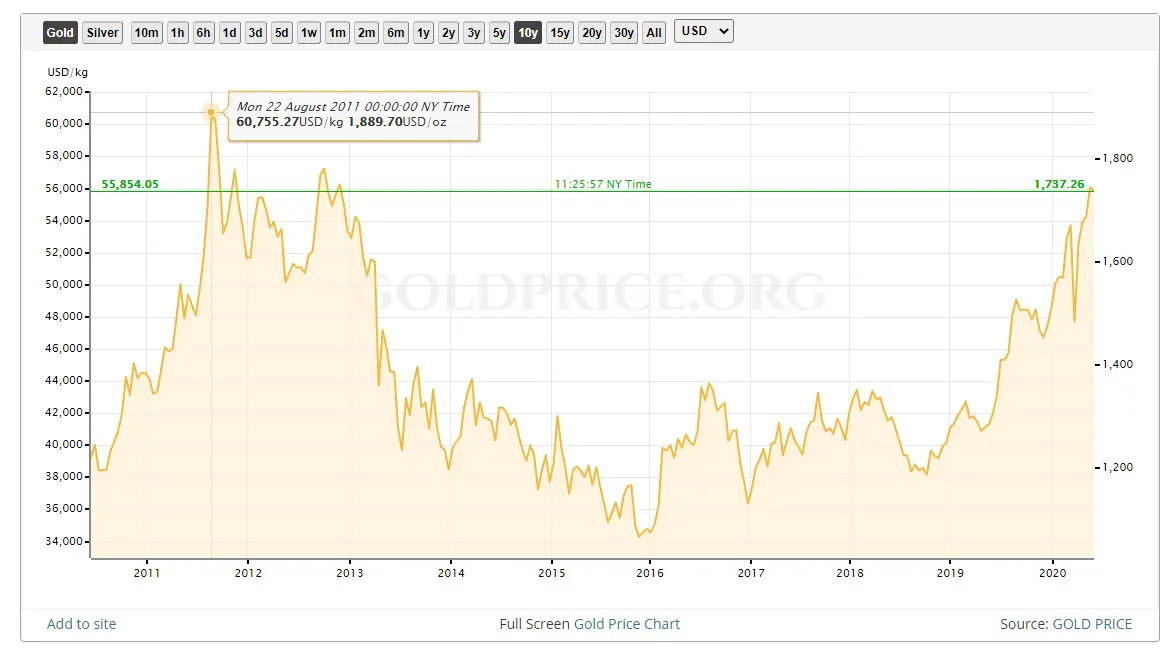Click the 2m range button
The width and height of the screenshot is (1175, 661).
[366, 32]
